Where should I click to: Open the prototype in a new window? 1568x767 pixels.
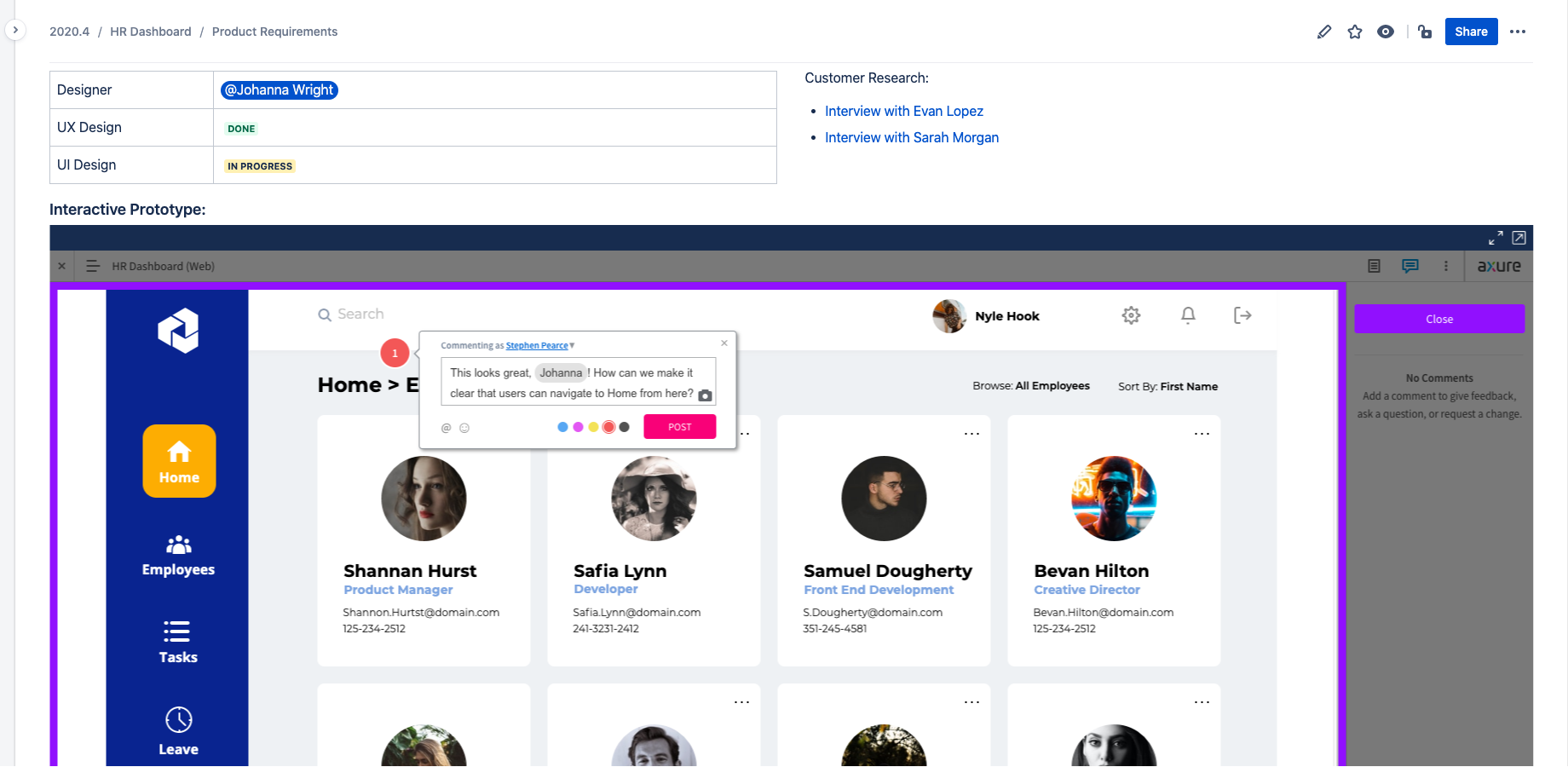1519,238
